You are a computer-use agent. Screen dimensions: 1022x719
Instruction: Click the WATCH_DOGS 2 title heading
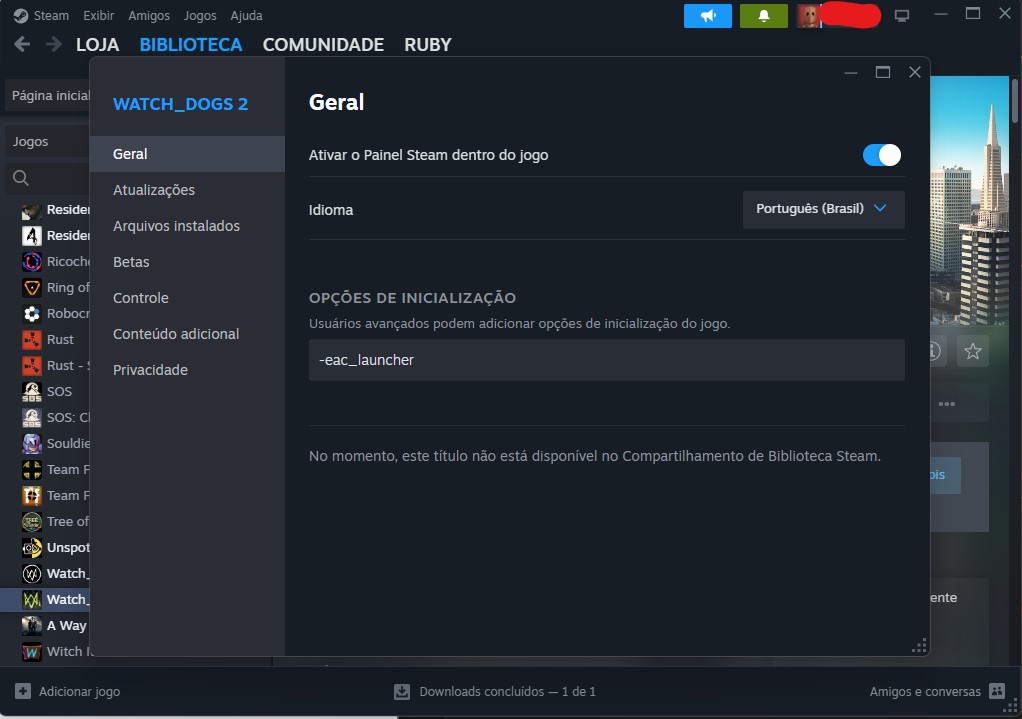pyautogui.click(x=181, y=104)
